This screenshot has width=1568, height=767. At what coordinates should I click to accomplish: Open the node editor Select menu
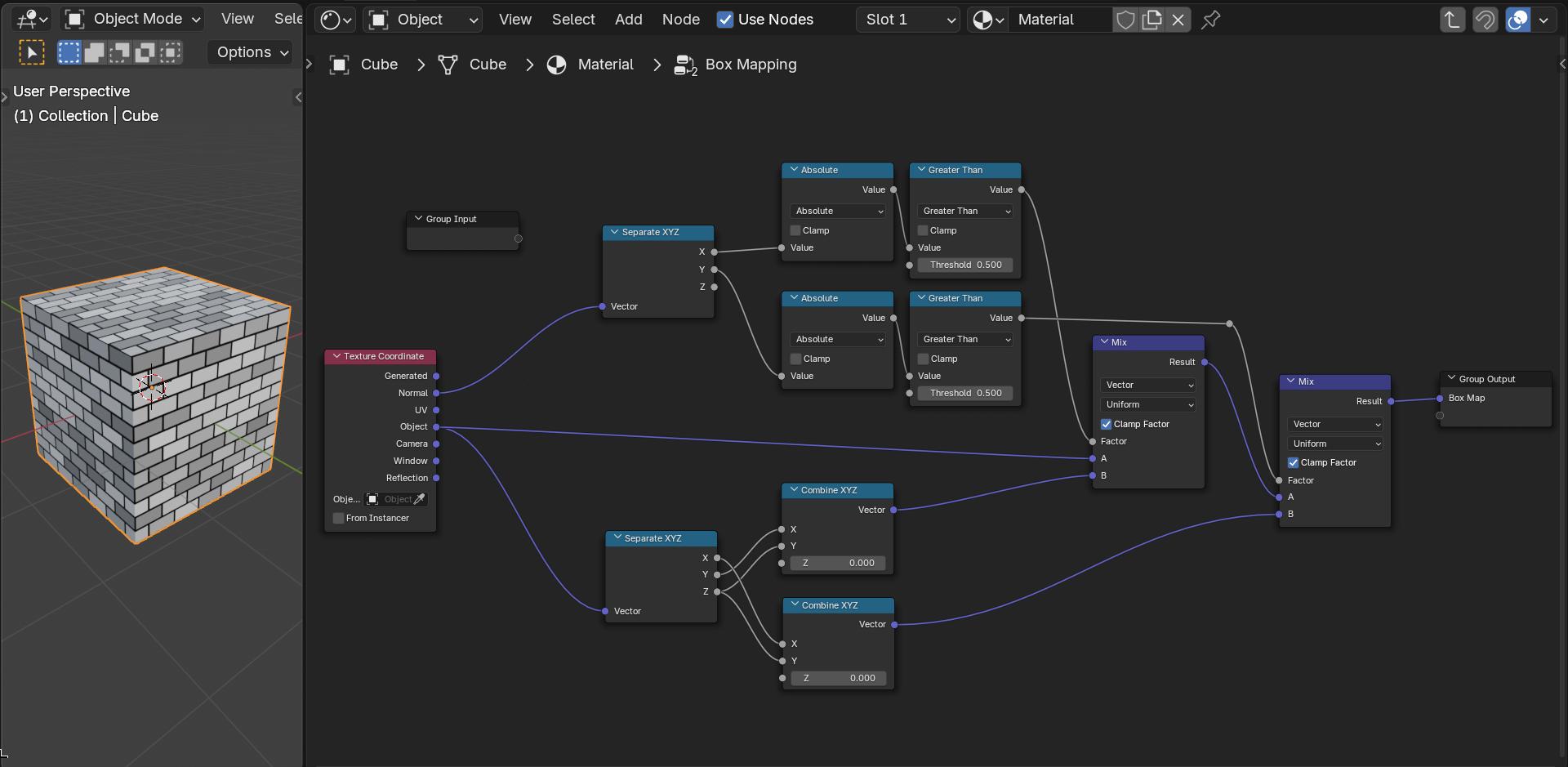(x=572, y=20)
